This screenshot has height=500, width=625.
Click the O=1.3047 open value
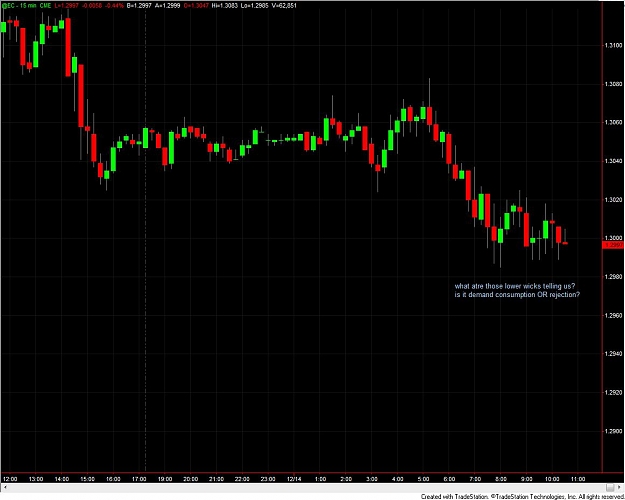click(196, 6)
